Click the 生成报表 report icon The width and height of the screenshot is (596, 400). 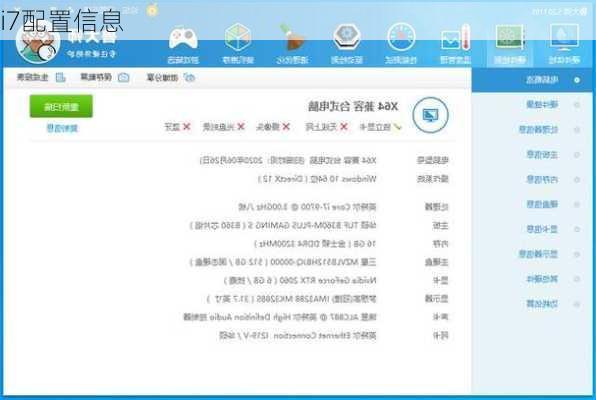pos(60,78)
